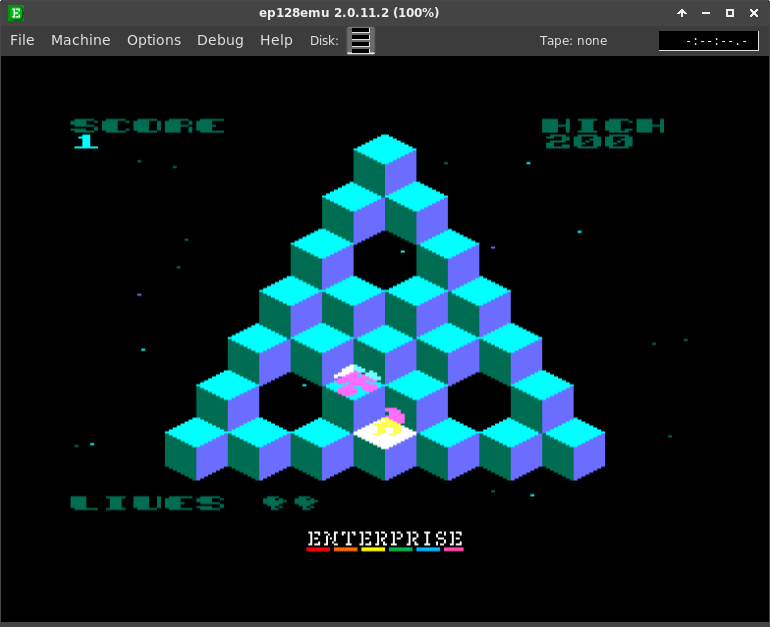Image resolution: width=770 pixels, height=627 pixels.
Task: Click the first remaining life icon
Action: click(274, 502)
